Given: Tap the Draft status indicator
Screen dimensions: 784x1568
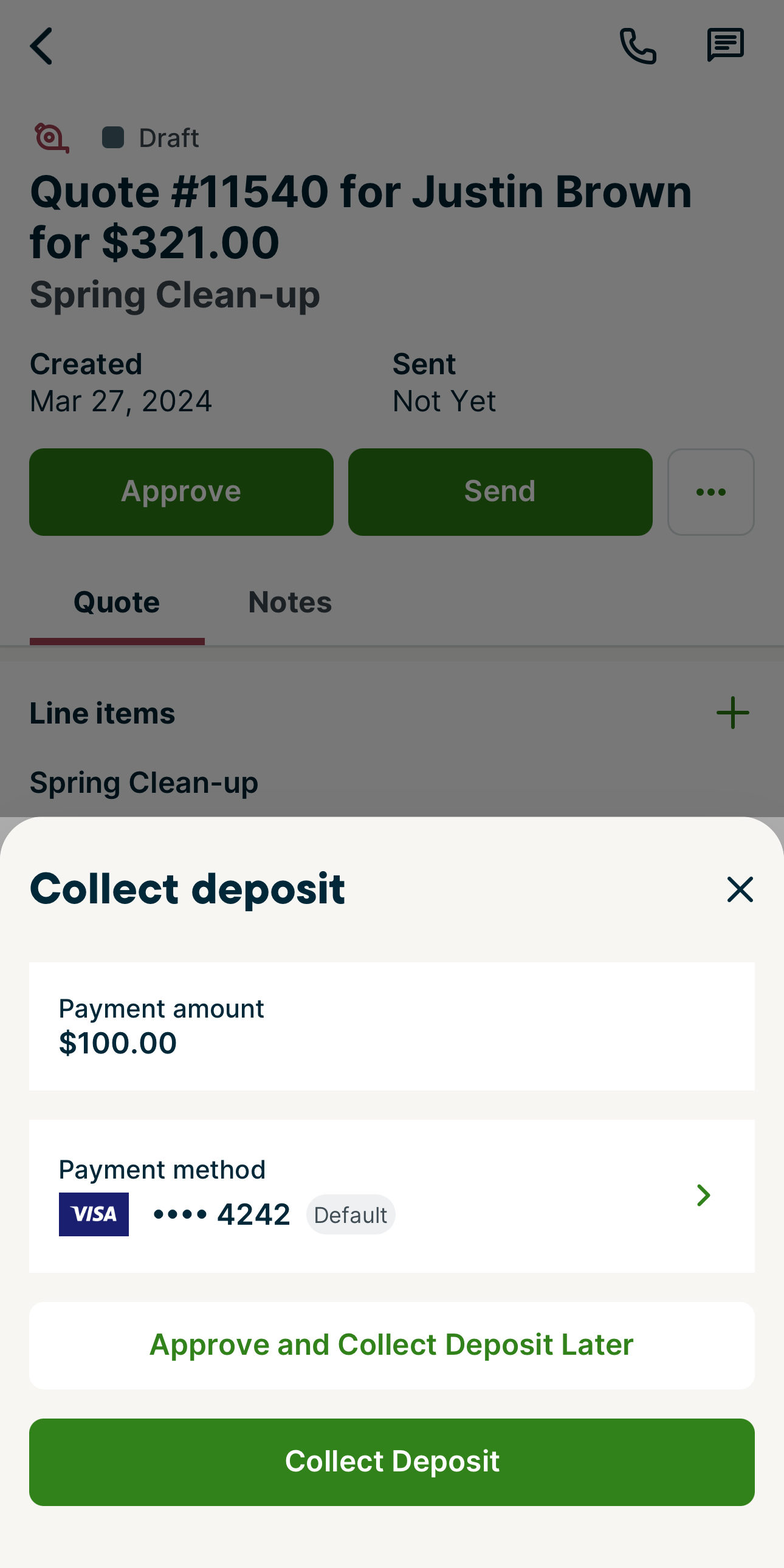Looking at the screenshot, I should click(151, 138).
